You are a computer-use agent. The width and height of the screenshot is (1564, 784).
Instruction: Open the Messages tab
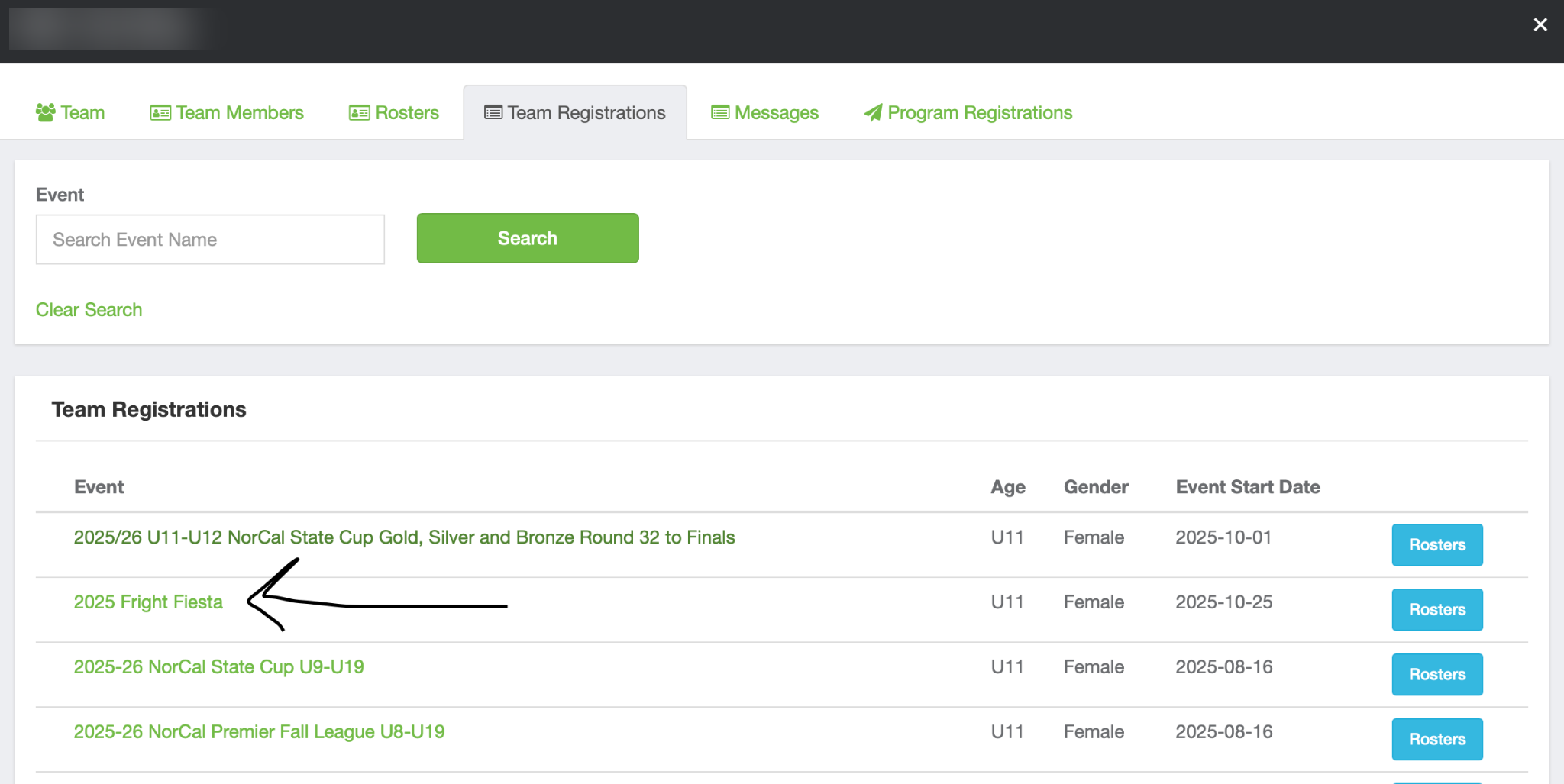765,113
